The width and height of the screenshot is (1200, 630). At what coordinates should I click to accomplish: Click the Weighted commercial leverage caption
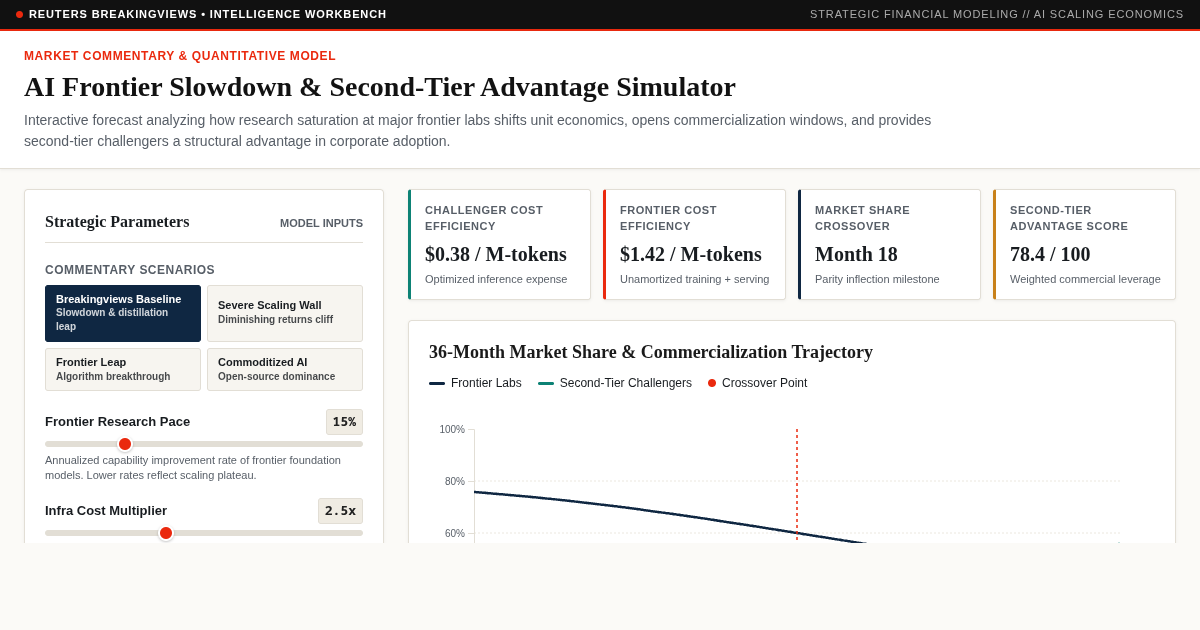point(1085,279)
